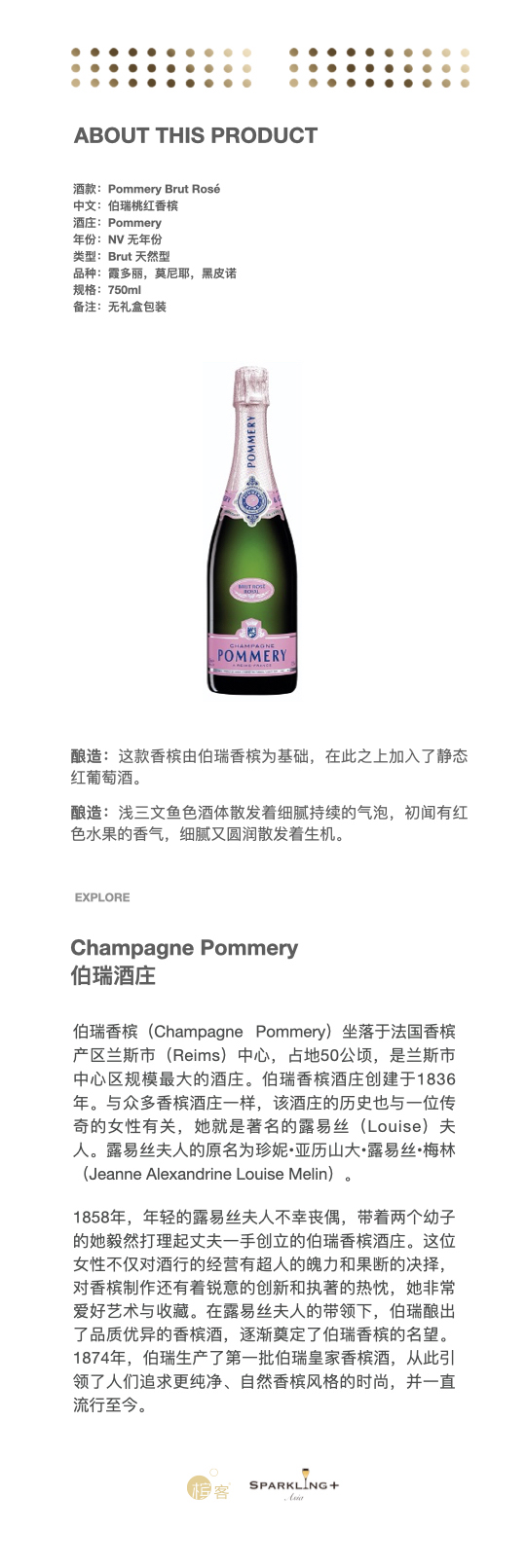Click the paragraph beginning with 1858年
This screenshot has height=1568, width=526.
[x=264, y=1311]
